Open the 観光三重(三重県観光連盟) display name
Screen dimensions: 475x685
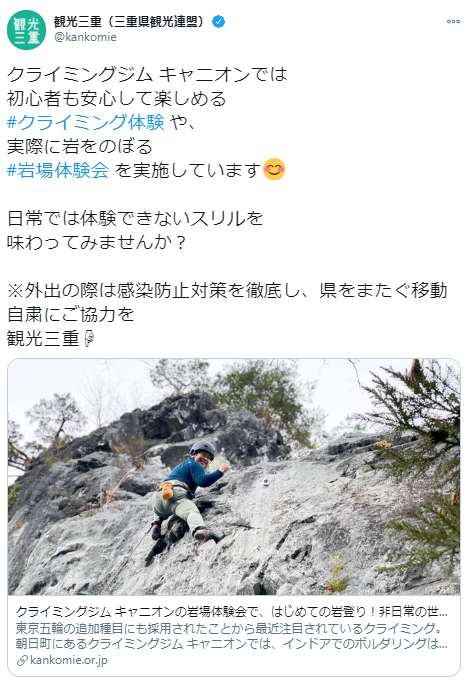tap(129, 21)
